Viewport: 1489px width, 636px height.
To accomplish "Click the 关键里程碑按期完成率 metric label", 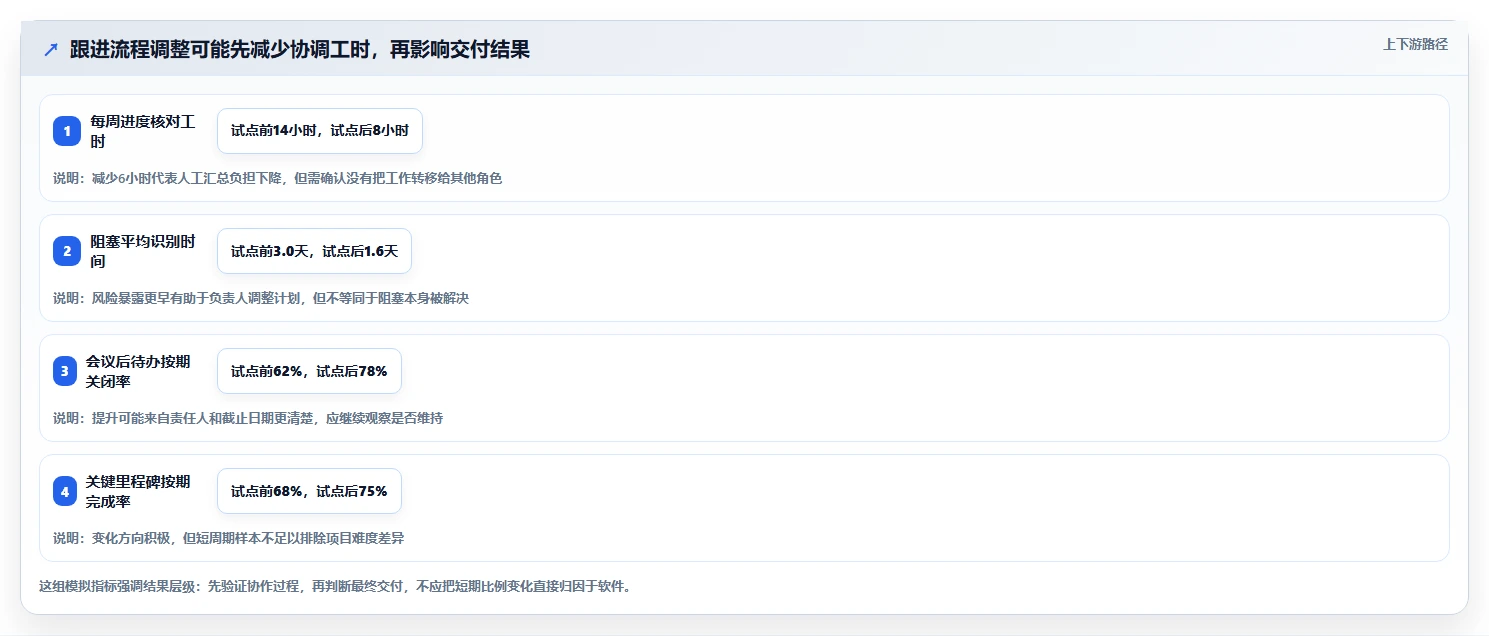I will click(138, 491).
